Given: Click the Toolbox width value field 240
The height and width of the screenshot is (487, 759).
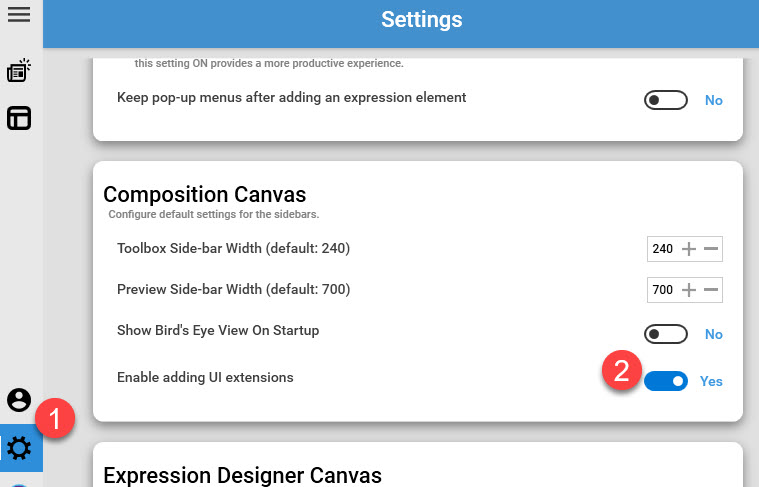Looking at the screenshot, I should coord(663,249).
